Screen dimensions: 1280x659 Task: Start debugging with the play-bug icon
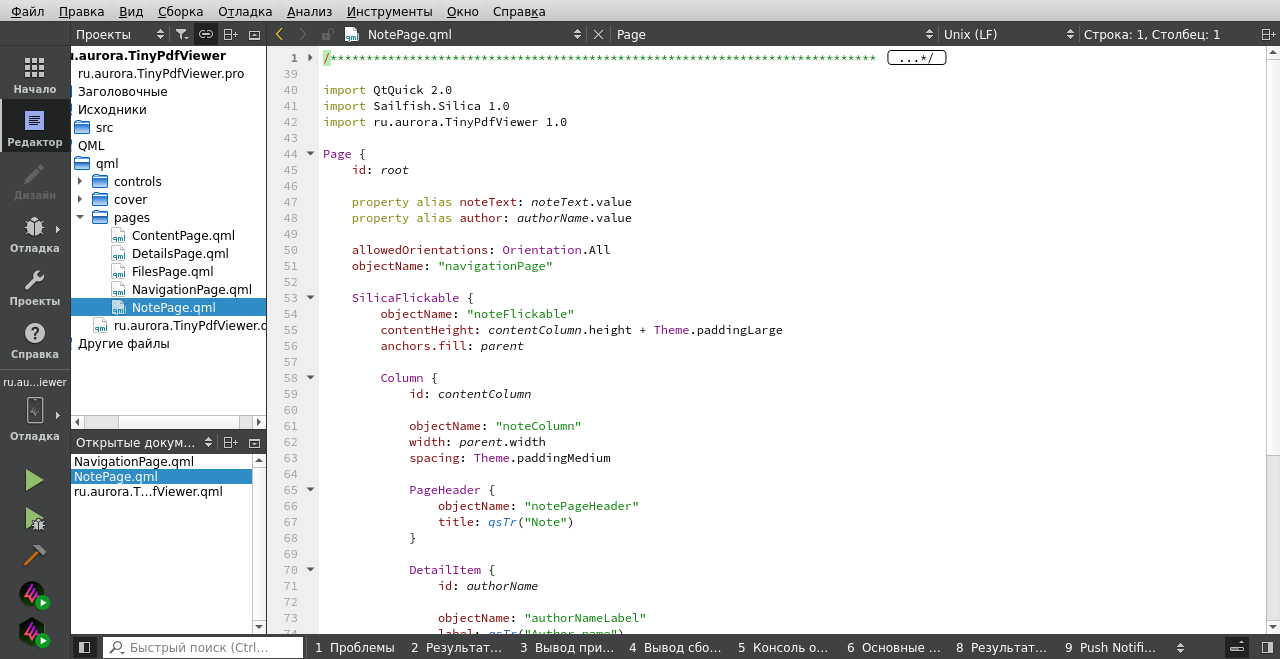coord(35,518)
